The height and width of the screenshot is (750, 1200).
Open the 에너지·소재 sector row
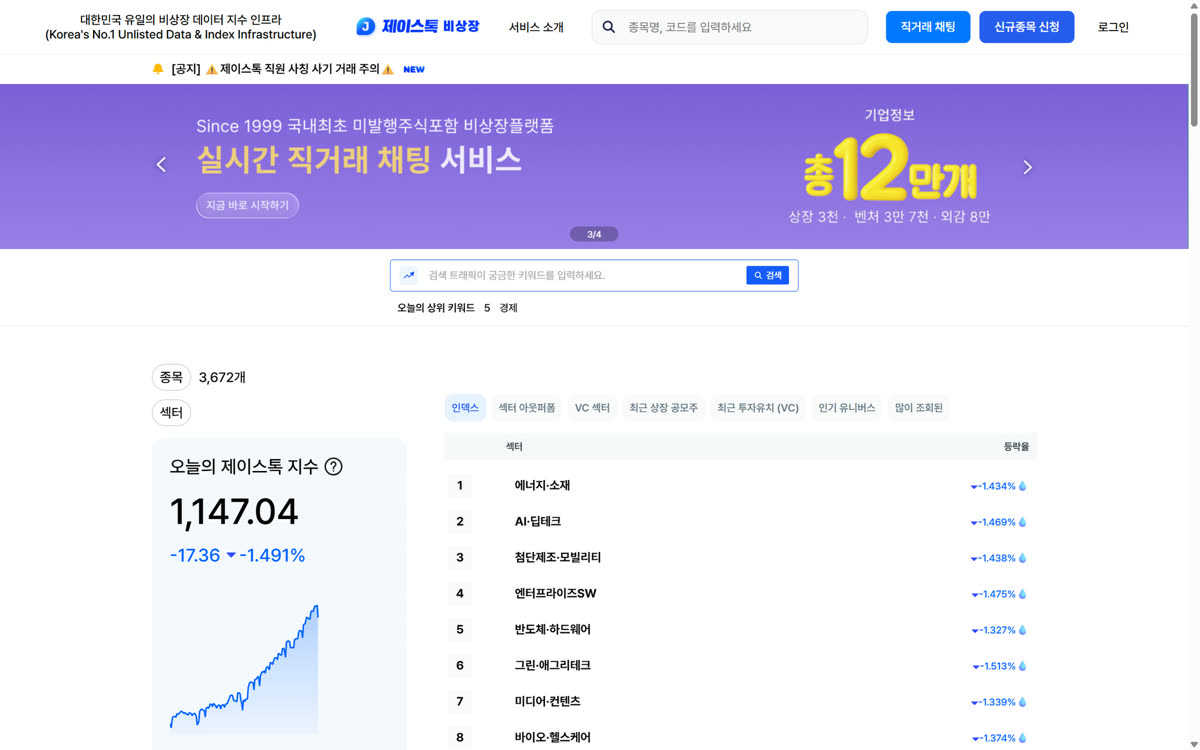(740, 486)
